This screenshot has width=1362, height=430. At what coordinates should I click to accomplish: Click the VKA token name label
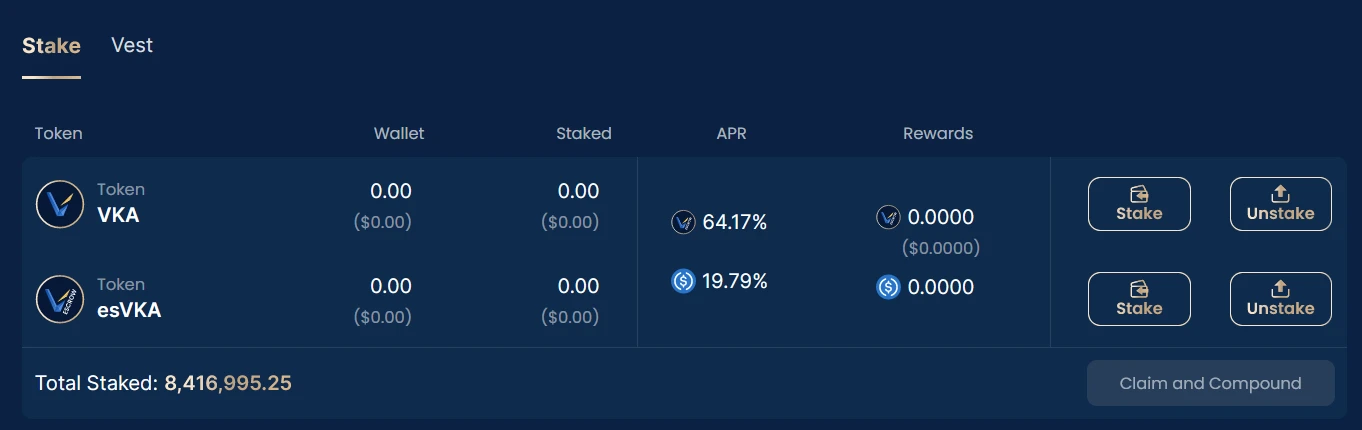pos(118,214)
